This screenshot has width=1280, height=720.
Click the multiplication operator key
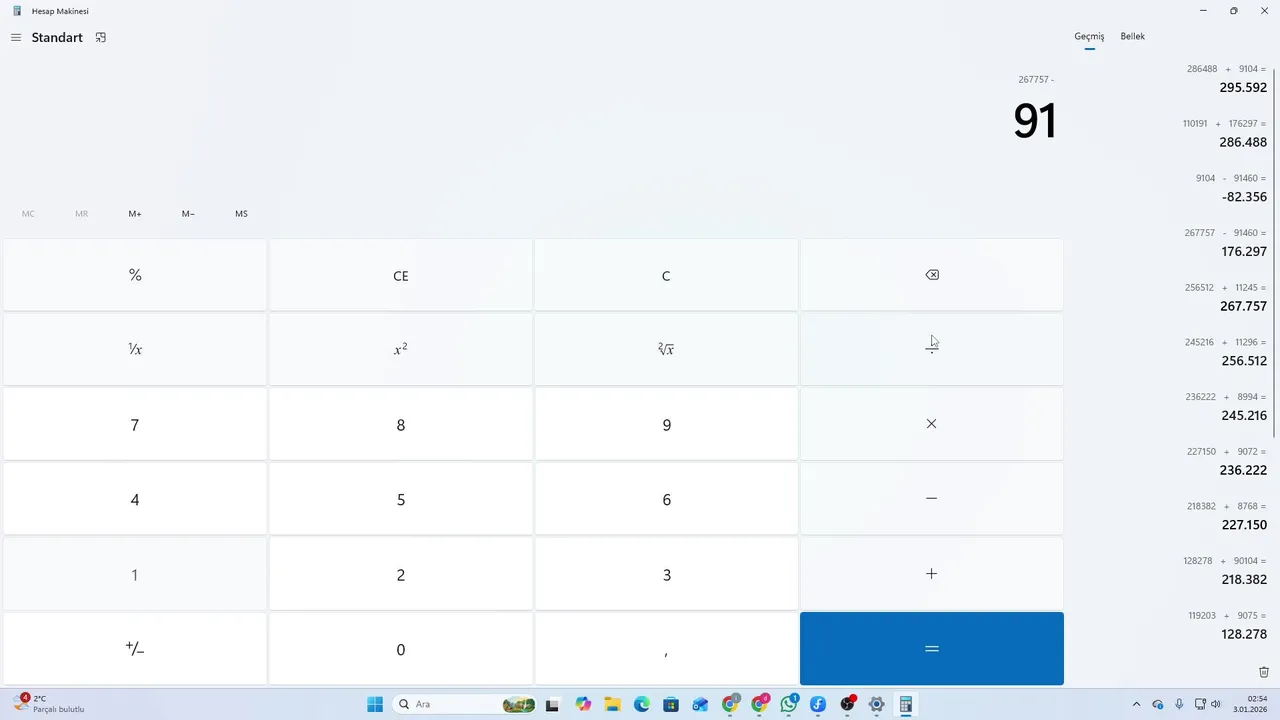tap(932, 424)
